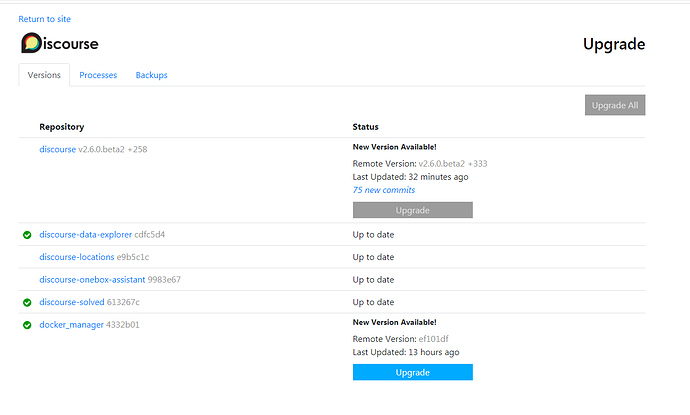Click discourse's New Version Available! notice
This screenshot has height=415, width=690.
pyautogui.click(x=394, y=147)
